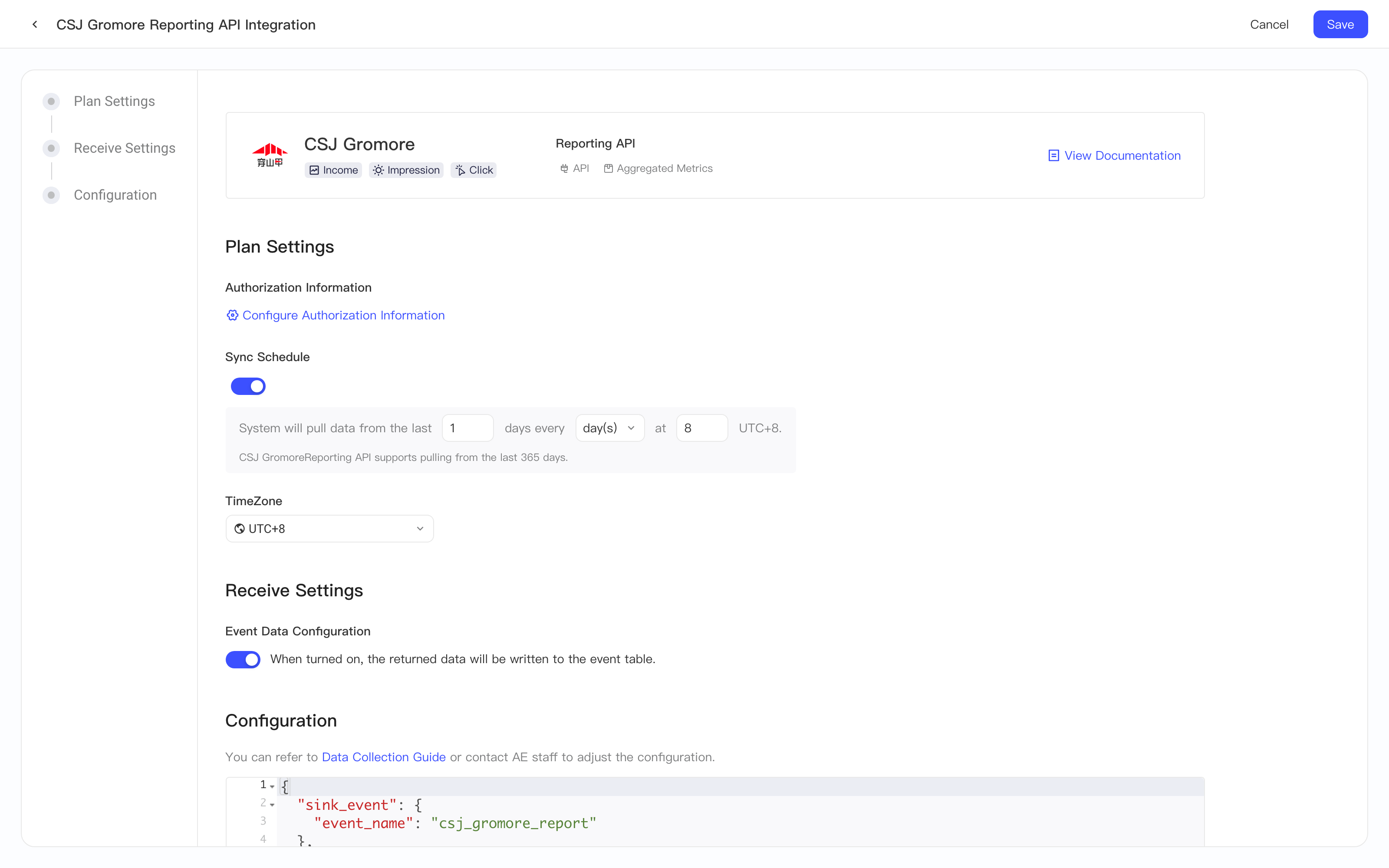Click the Impression tag icon

[378, 170]
